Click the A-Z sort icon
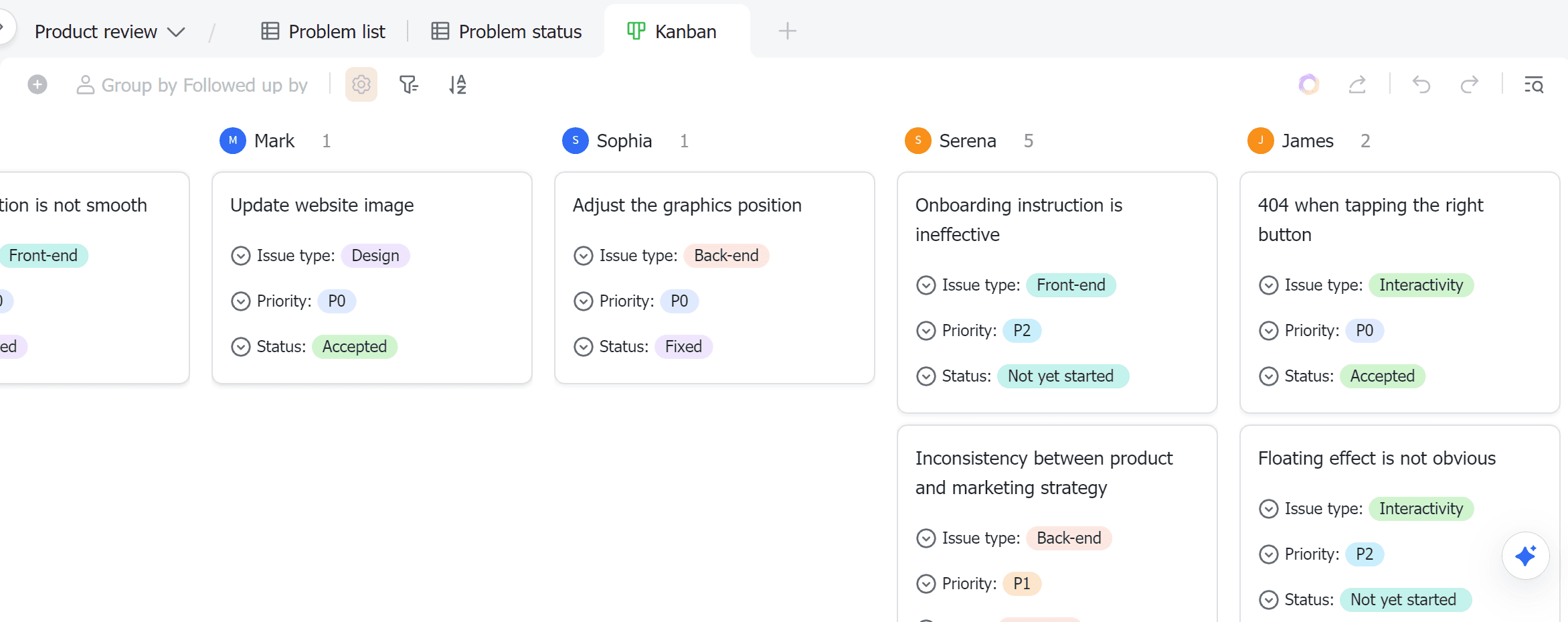 pyautogui.click(x=458, y=85)
